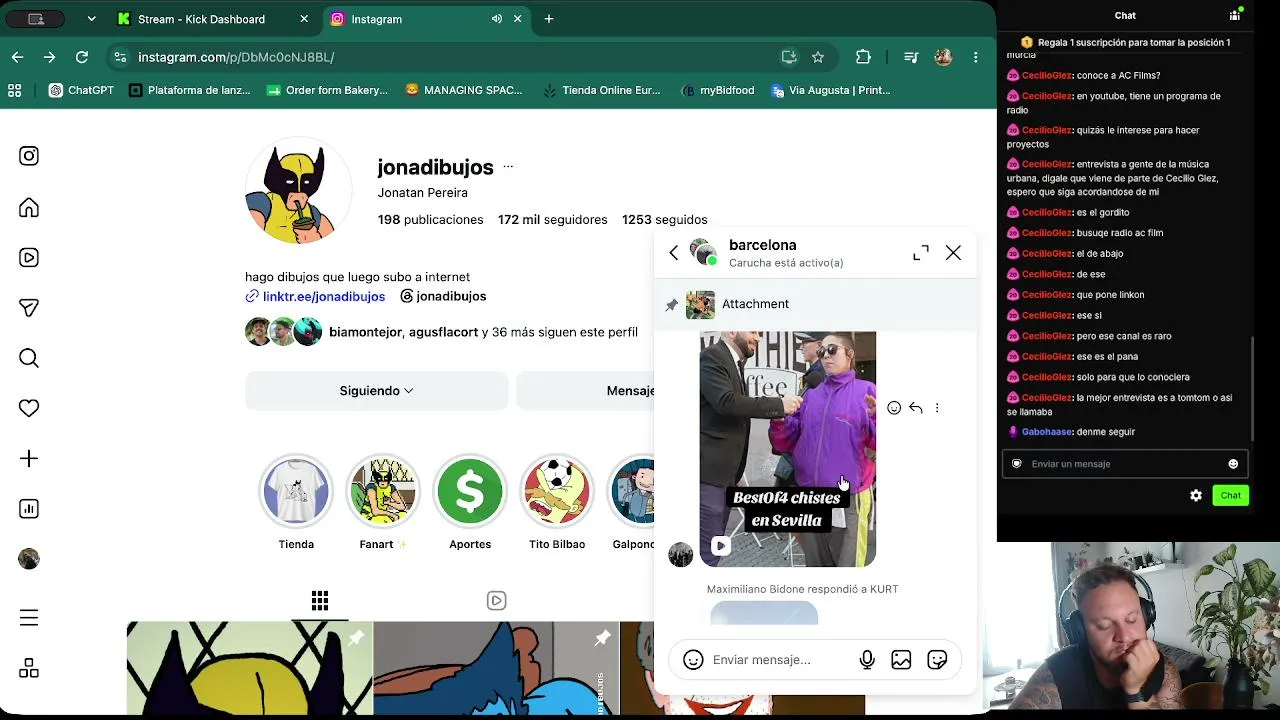Select the Reels tab on profile

[496, 600]
